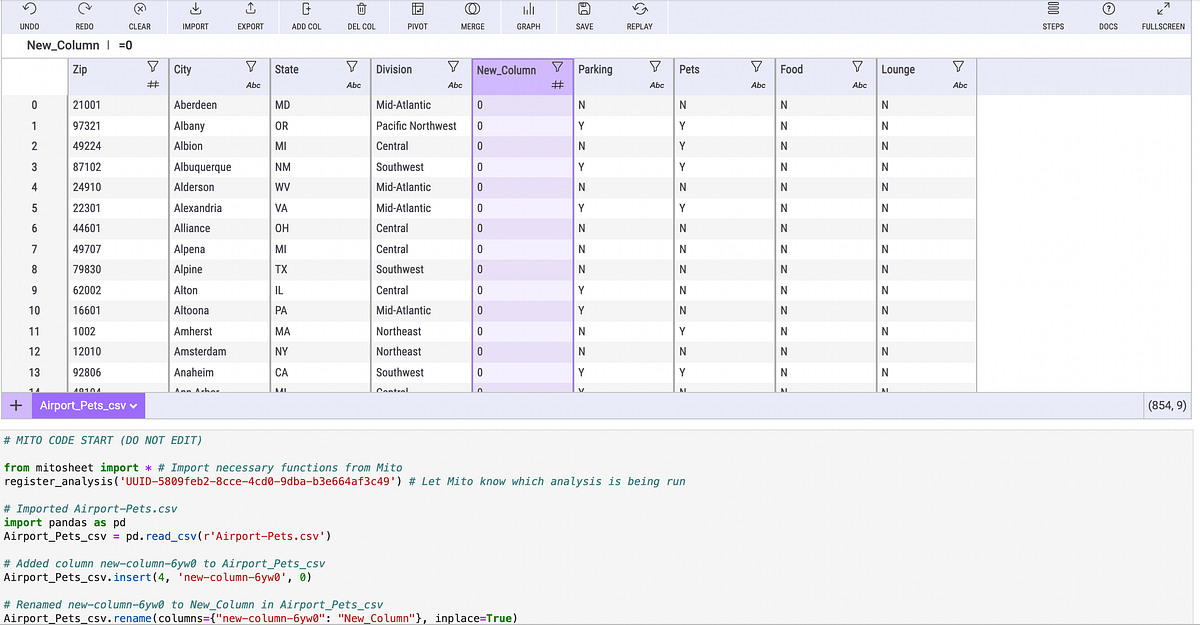Click the Redo icon
Image resolution: width=1200 pixels, height=625 pixels.
tap(84, 17)
